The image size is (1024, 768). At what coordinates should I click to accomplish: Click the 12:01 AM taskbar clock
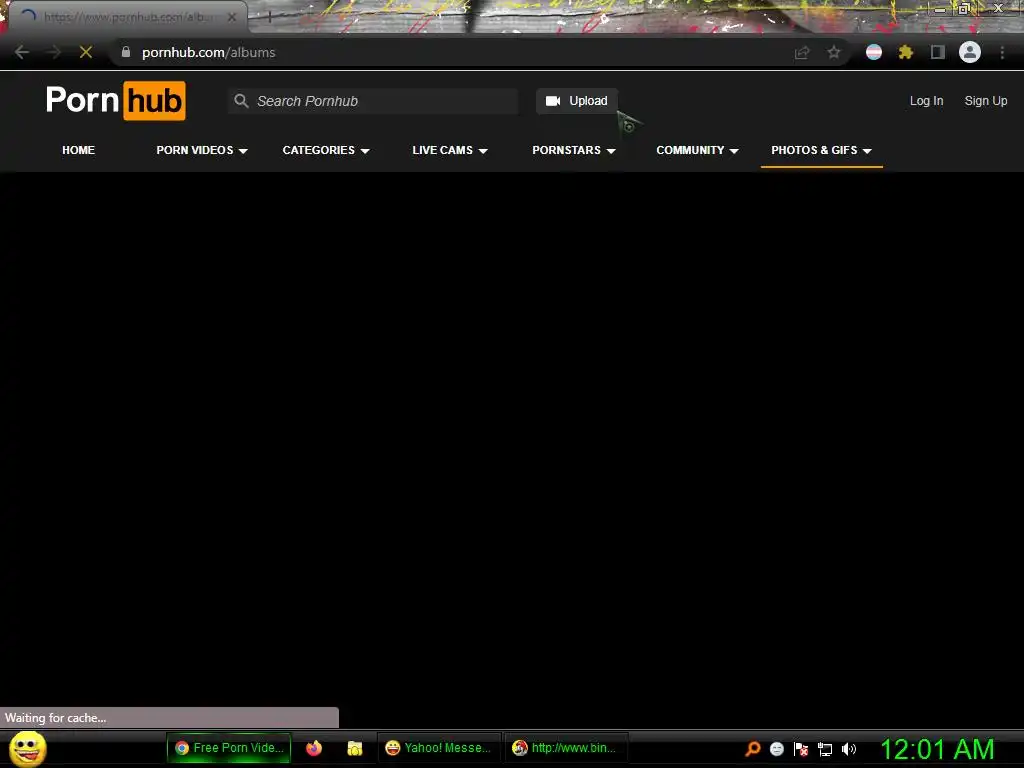937,748
